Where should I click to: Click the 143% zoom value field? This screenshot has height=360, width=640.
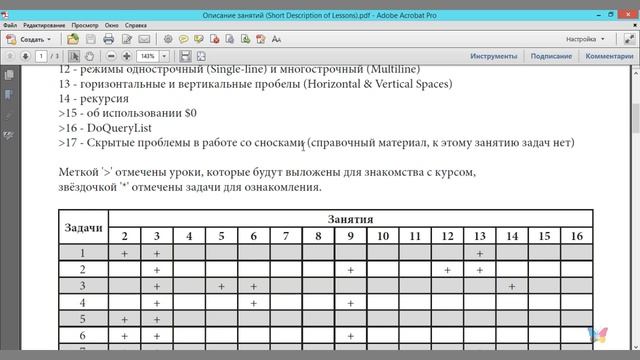pyautogui.click(x=148, y=56)
